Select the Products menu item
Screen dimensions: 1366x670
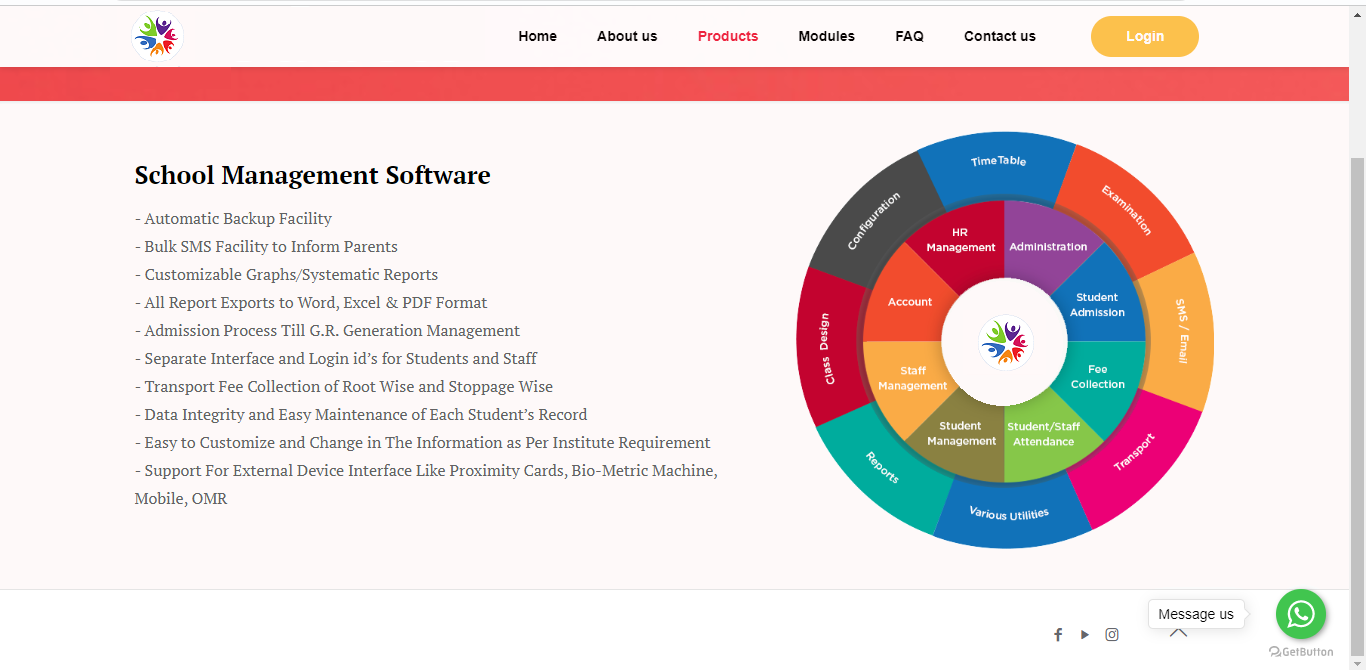[727, 36]
